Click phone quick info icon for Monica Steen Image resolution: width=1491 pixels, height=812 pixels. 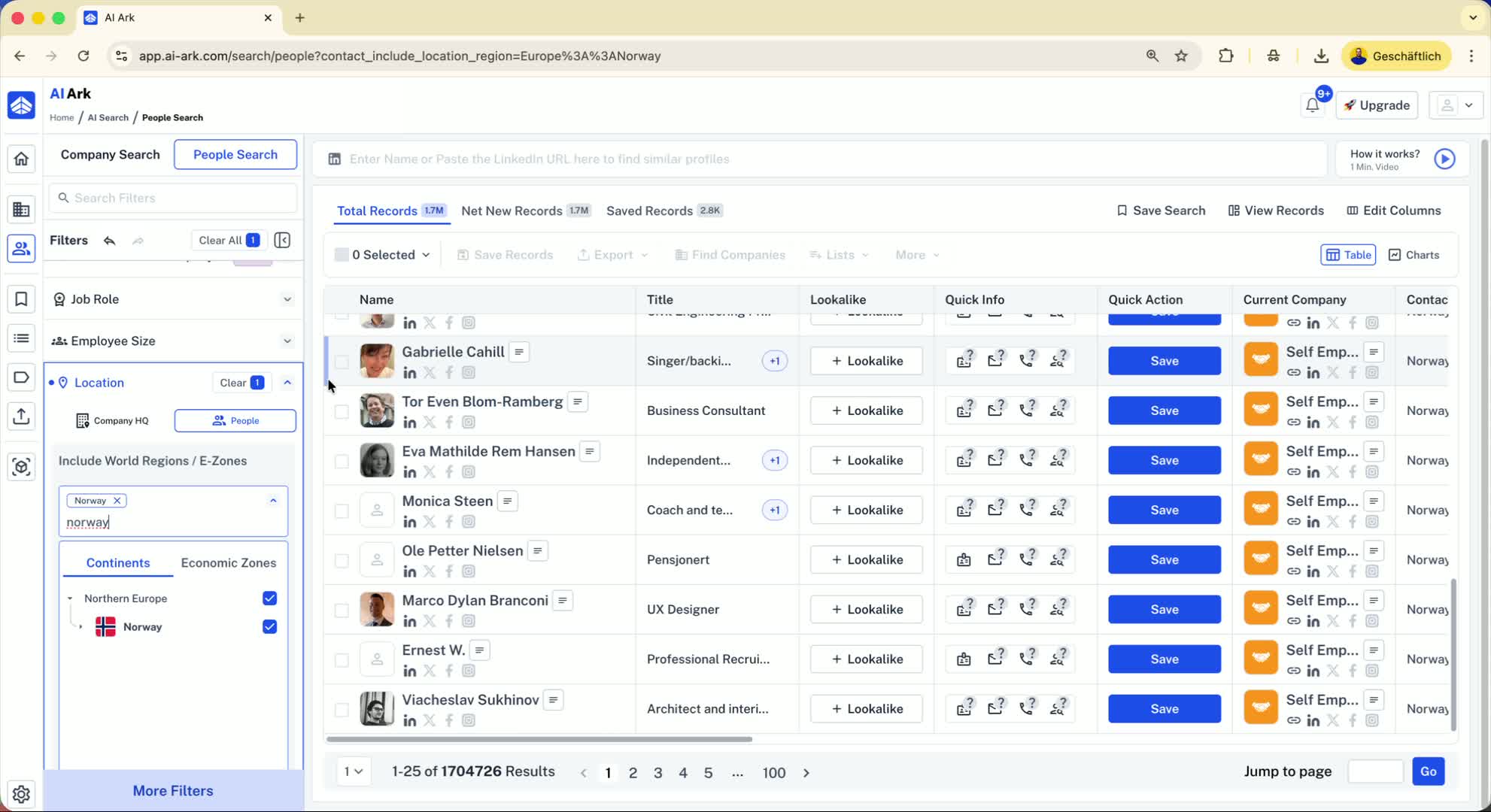[1027, 510]
